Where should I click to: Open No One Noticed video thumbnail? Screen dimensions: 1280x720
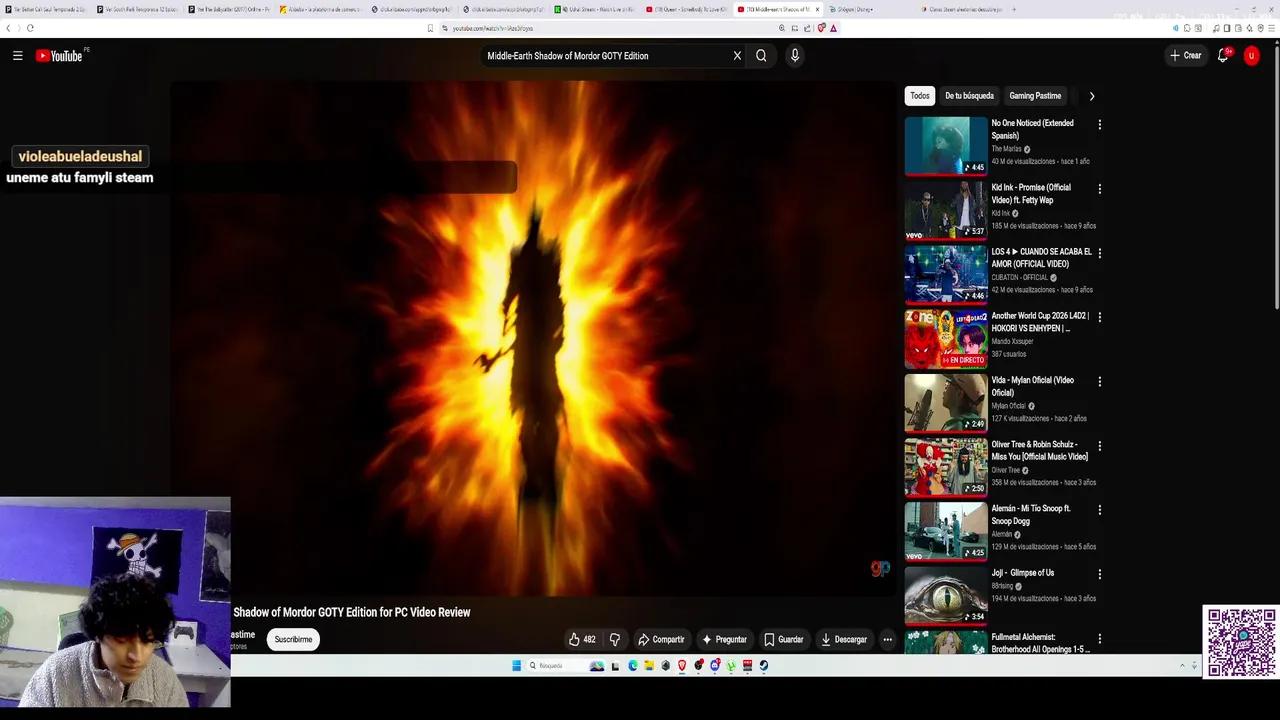tap(946, 145)
